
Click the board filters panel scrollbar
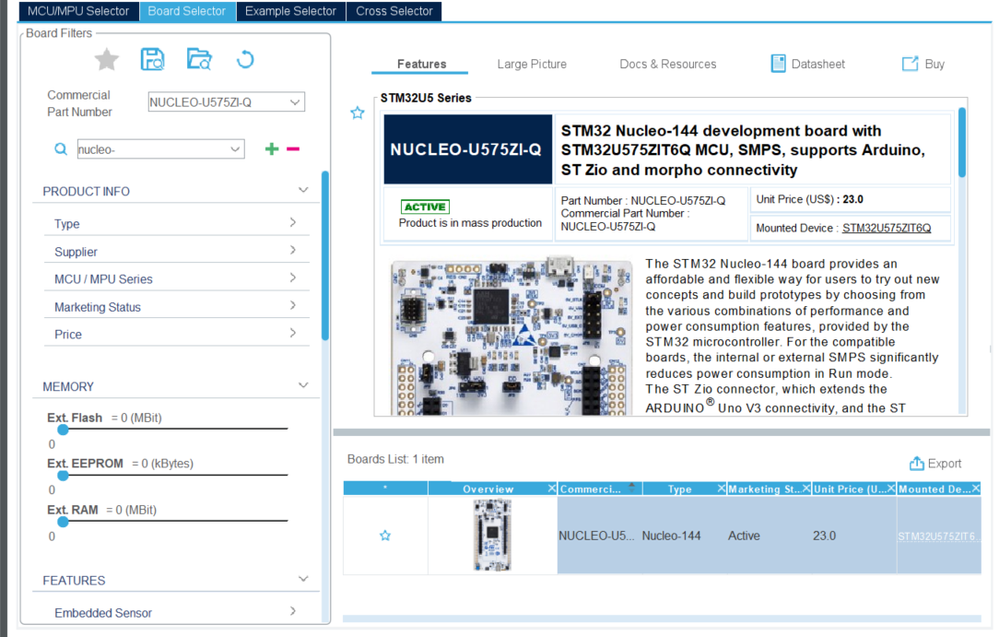[x=325, y=255]
